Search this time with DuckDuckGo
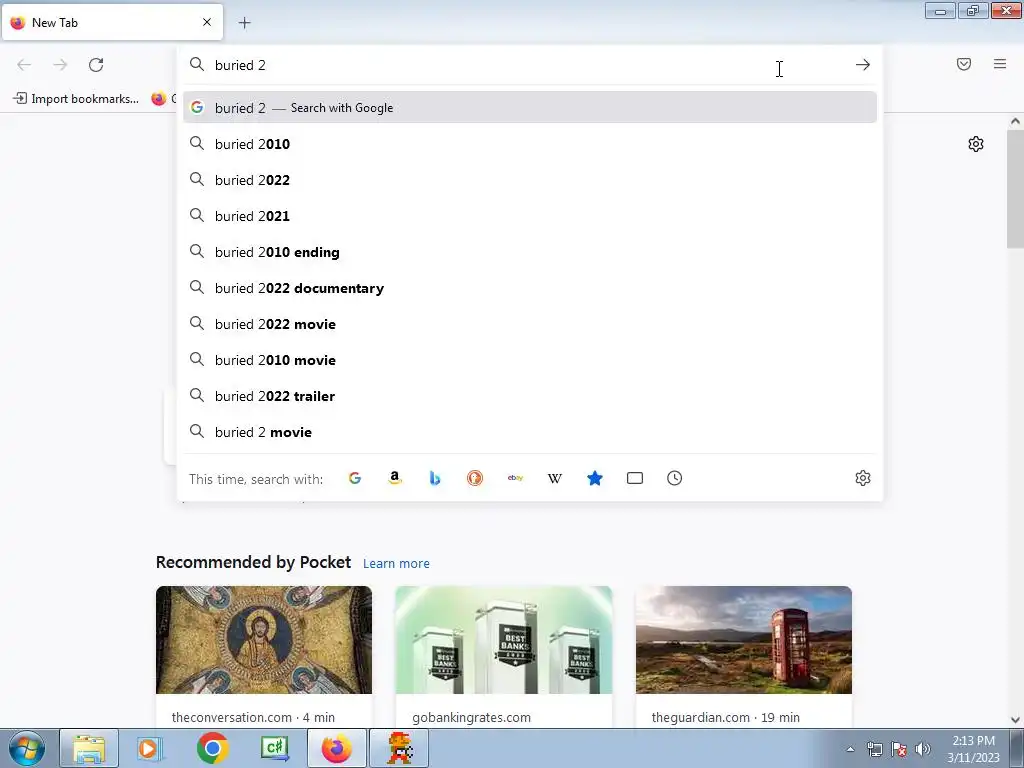The image size is (1024, 768). click(475, 478)
